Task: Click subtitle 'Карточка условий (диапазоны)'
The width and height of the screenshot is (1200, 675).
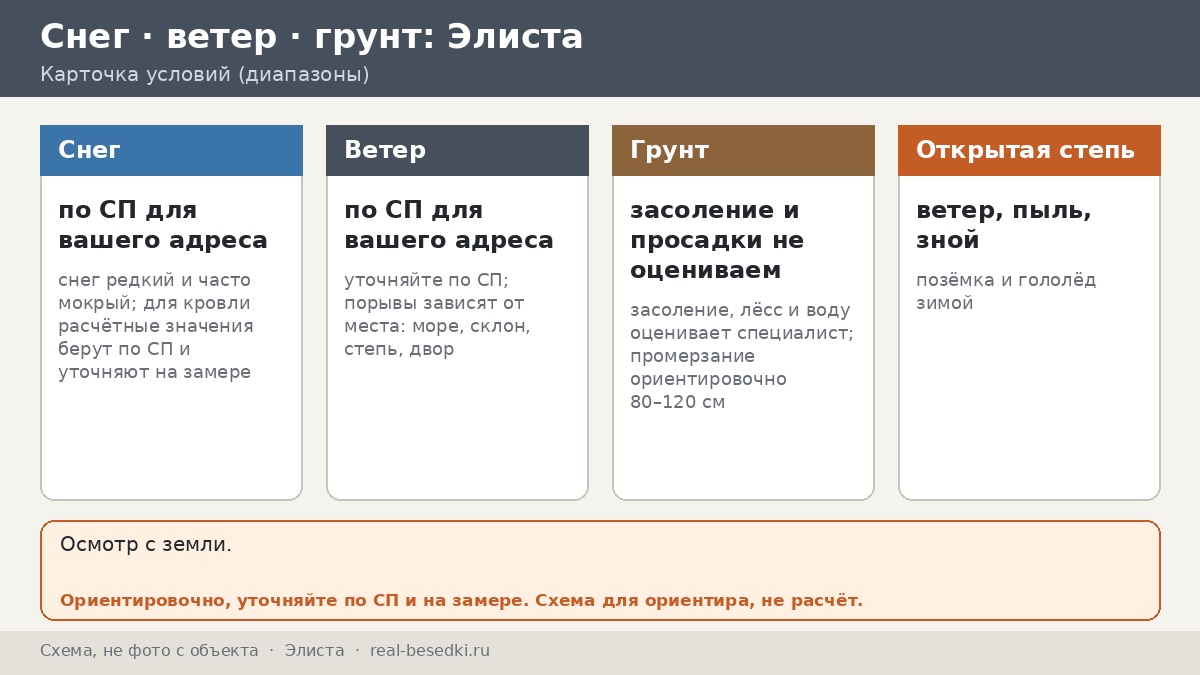Action: pyautogui.click(x=205, y=75)
